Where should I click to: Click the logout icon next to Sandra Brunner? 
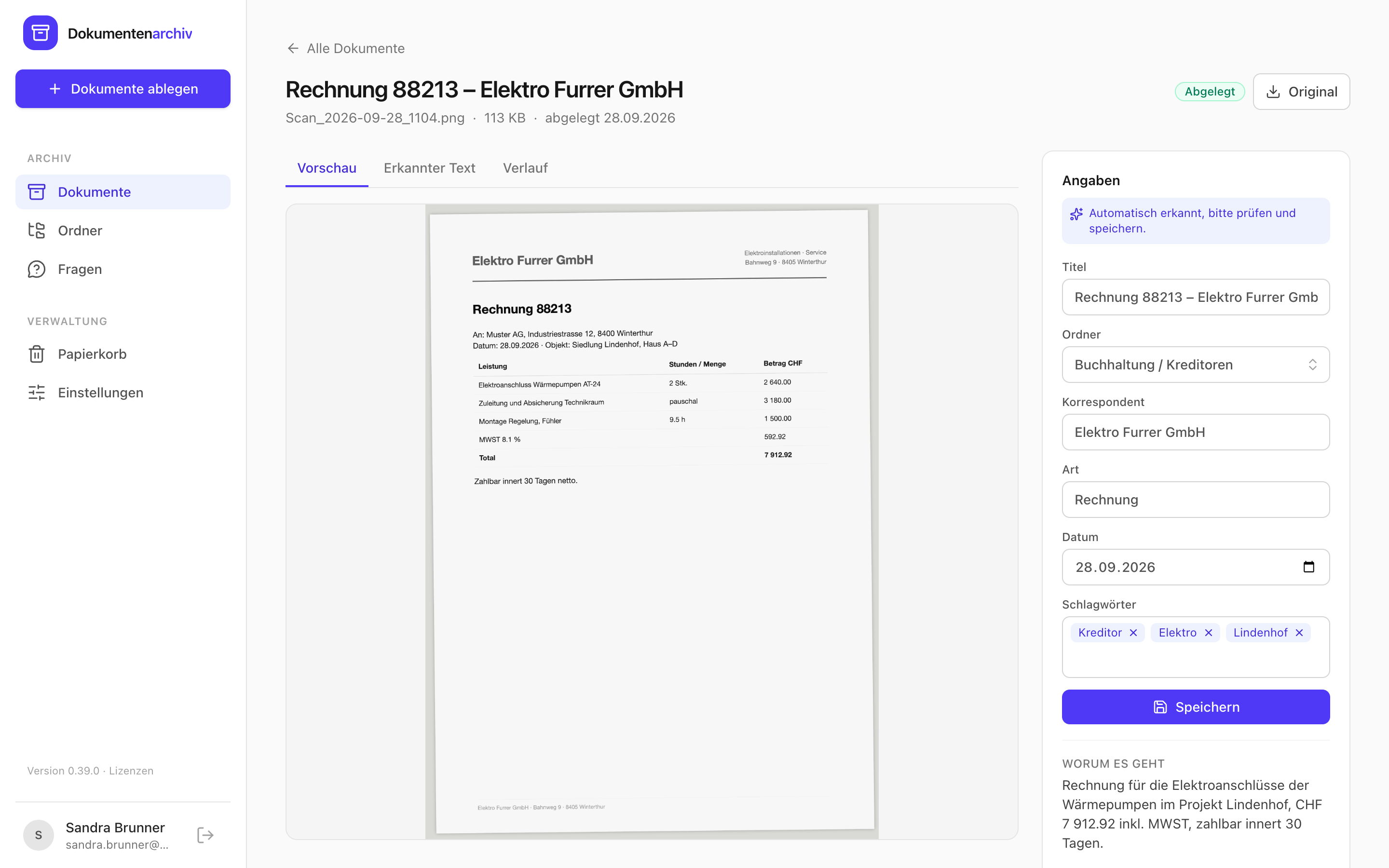coord(205,835)
